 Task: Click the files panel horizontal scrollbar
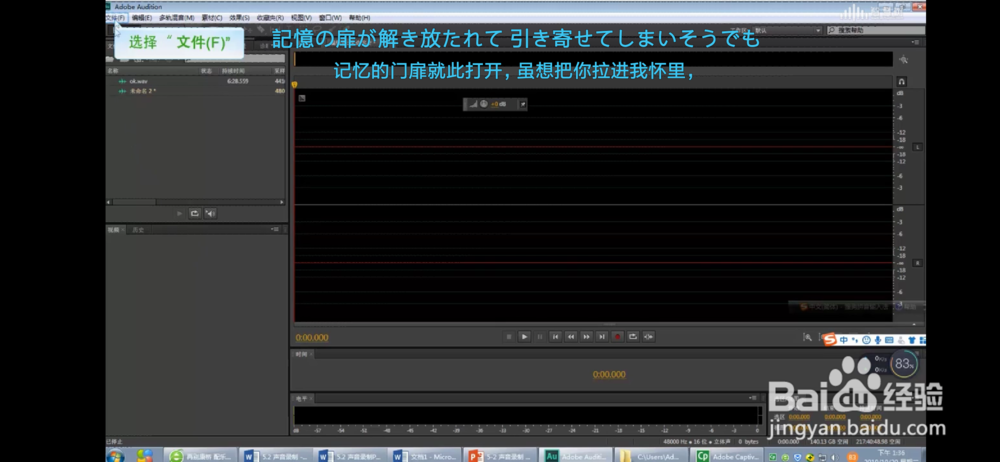(x=195, y=202)
